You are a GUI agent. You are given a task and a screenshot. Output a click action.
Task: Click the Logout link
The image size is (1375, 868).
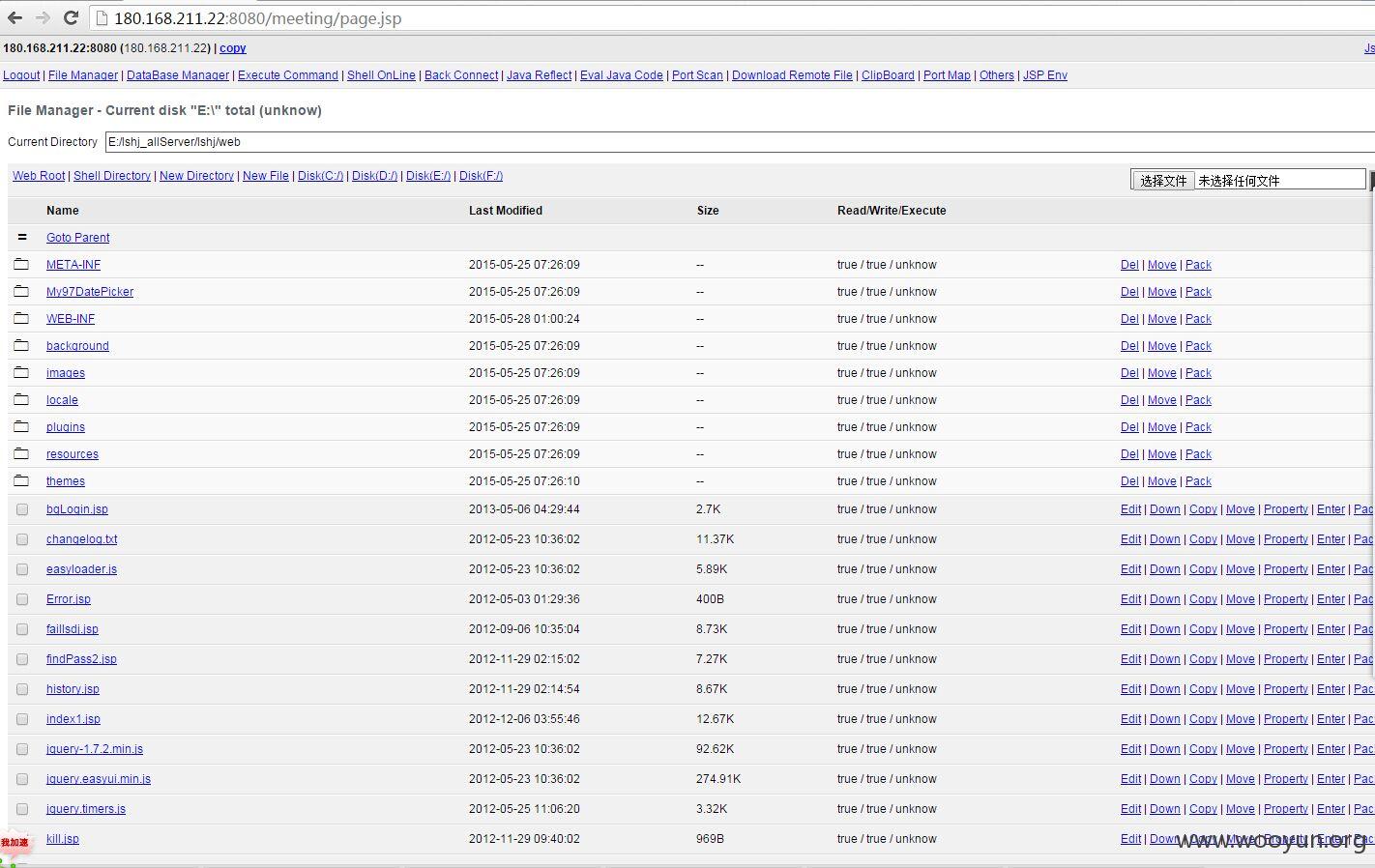coord(21,75)
